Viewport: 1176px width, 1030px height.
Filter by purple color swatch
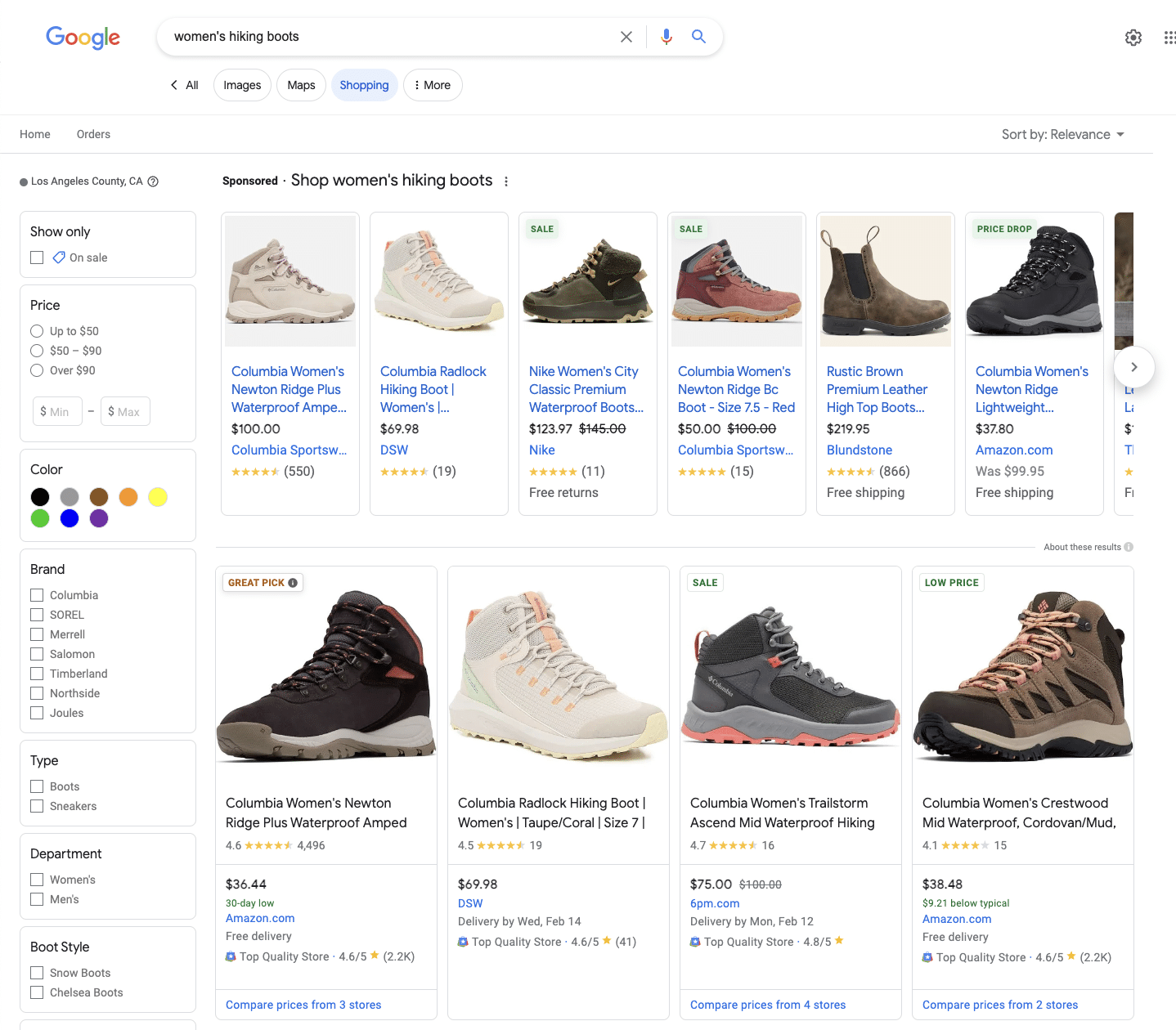point(99,518)
